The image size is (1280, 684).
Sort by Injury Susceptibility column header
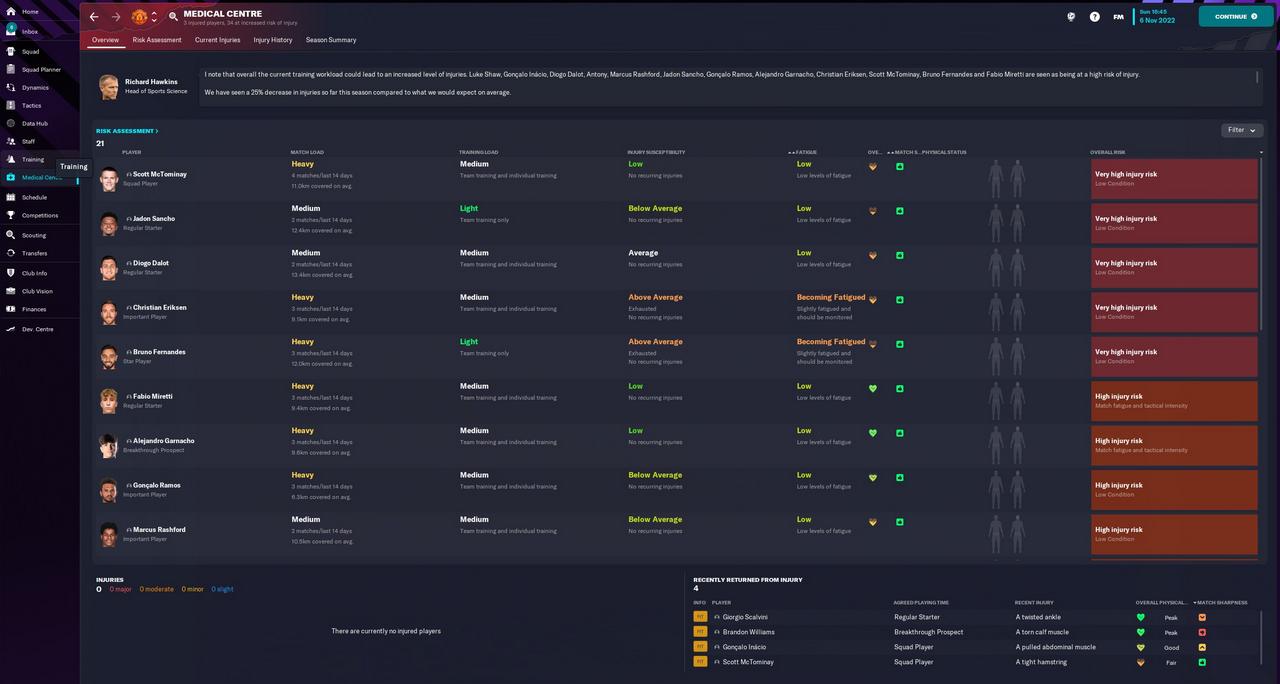click(656, 152)
